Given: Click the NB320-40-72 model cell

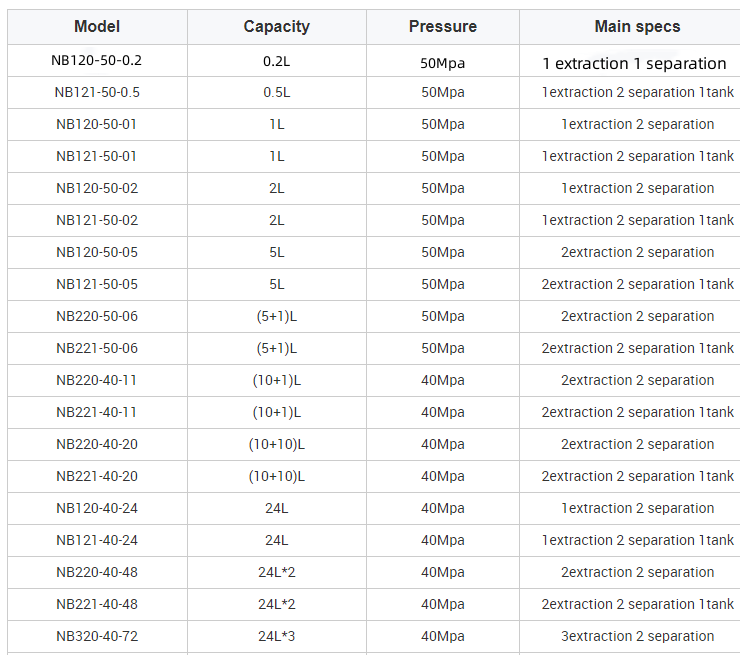Looking at the screenshot, I should (97, 636).
